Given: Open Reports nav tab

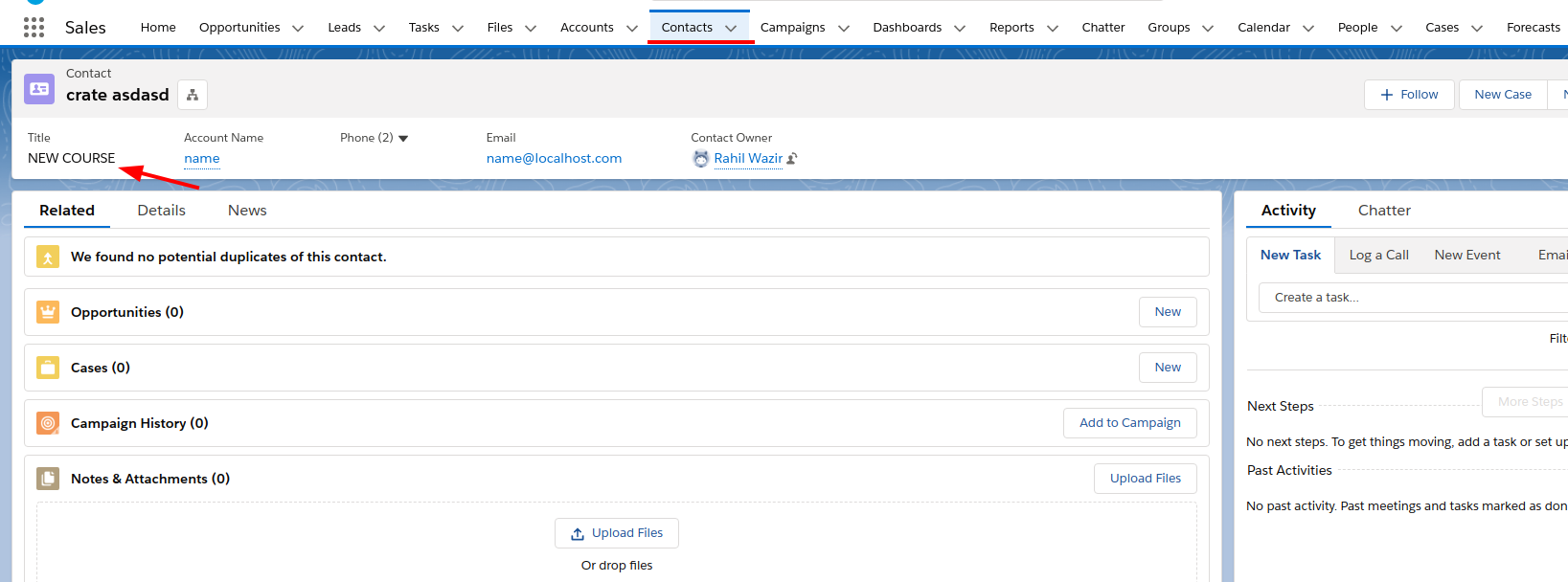Looking at the screenshot, I should pyautogui.click(x=1011, y=28).
